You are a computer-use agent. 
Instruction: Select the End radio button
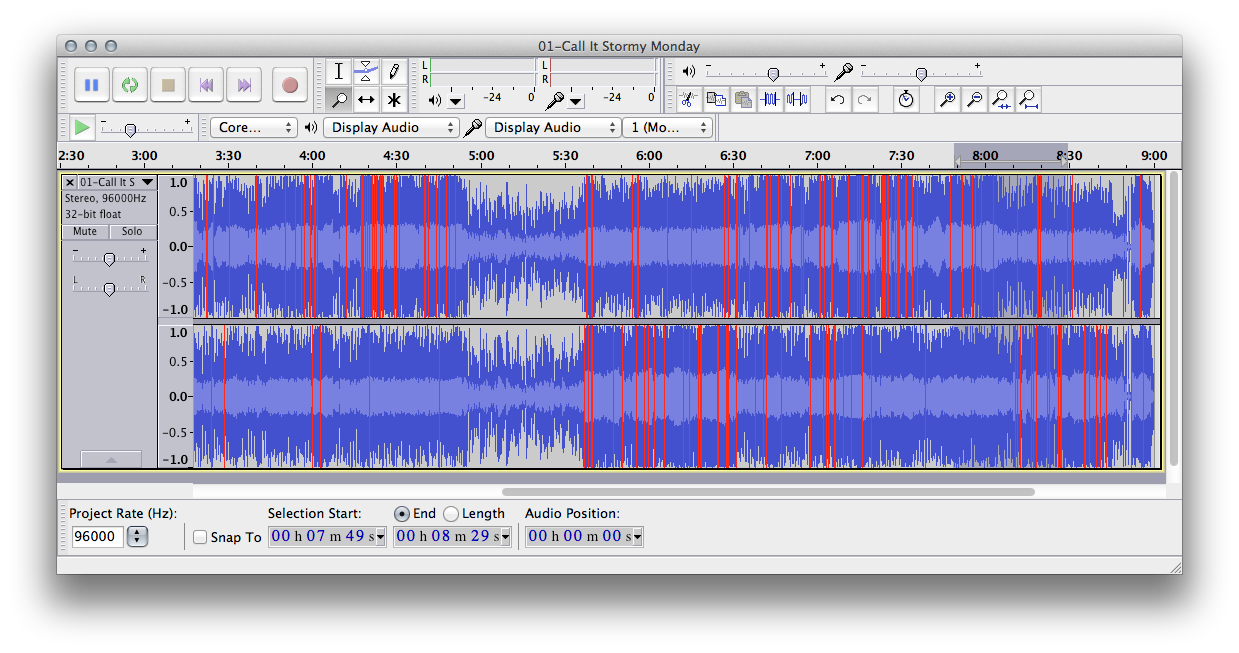pyautogui.click(x=402, y=513)
